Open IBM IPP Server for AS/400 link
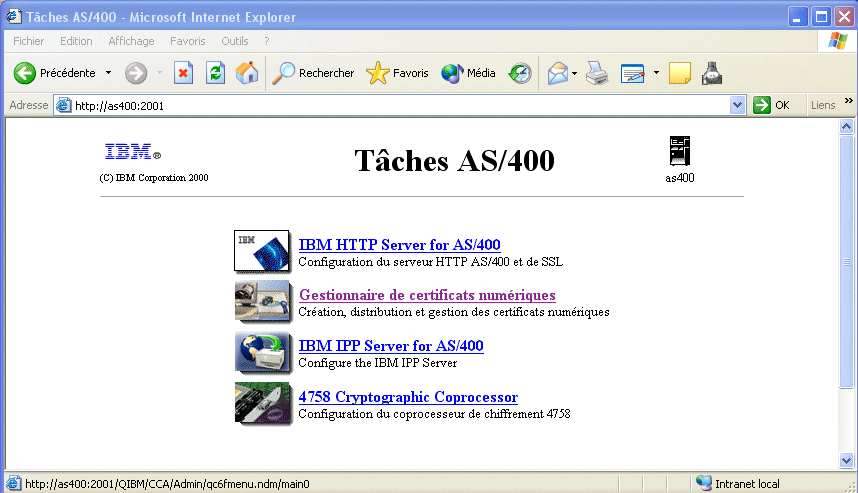Screen dimensions: 858x493 [x=391, y=346]
